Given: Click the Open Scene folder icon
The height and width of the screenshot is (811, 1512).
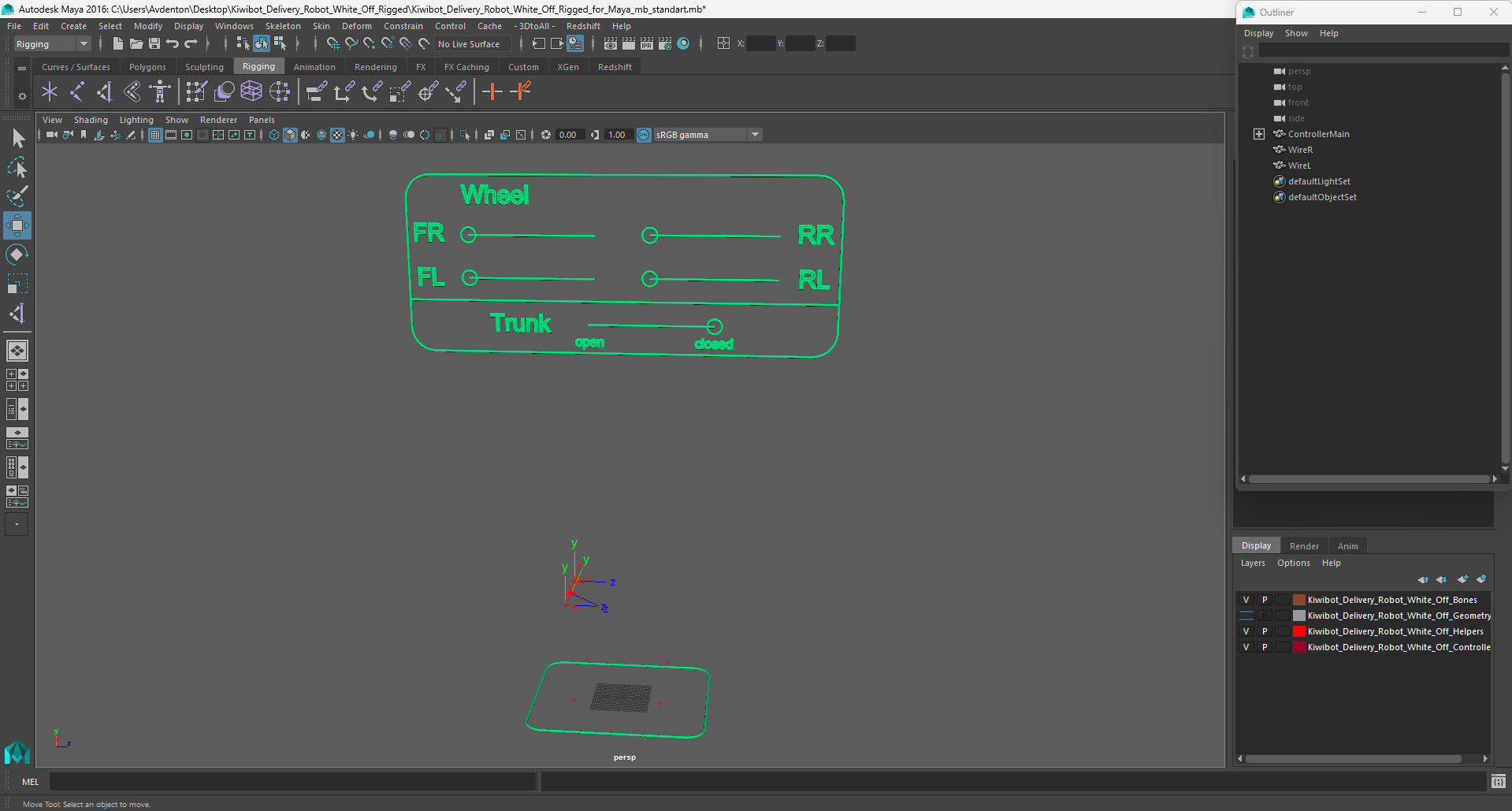Looking at the screenshot, I should point(136,43).
